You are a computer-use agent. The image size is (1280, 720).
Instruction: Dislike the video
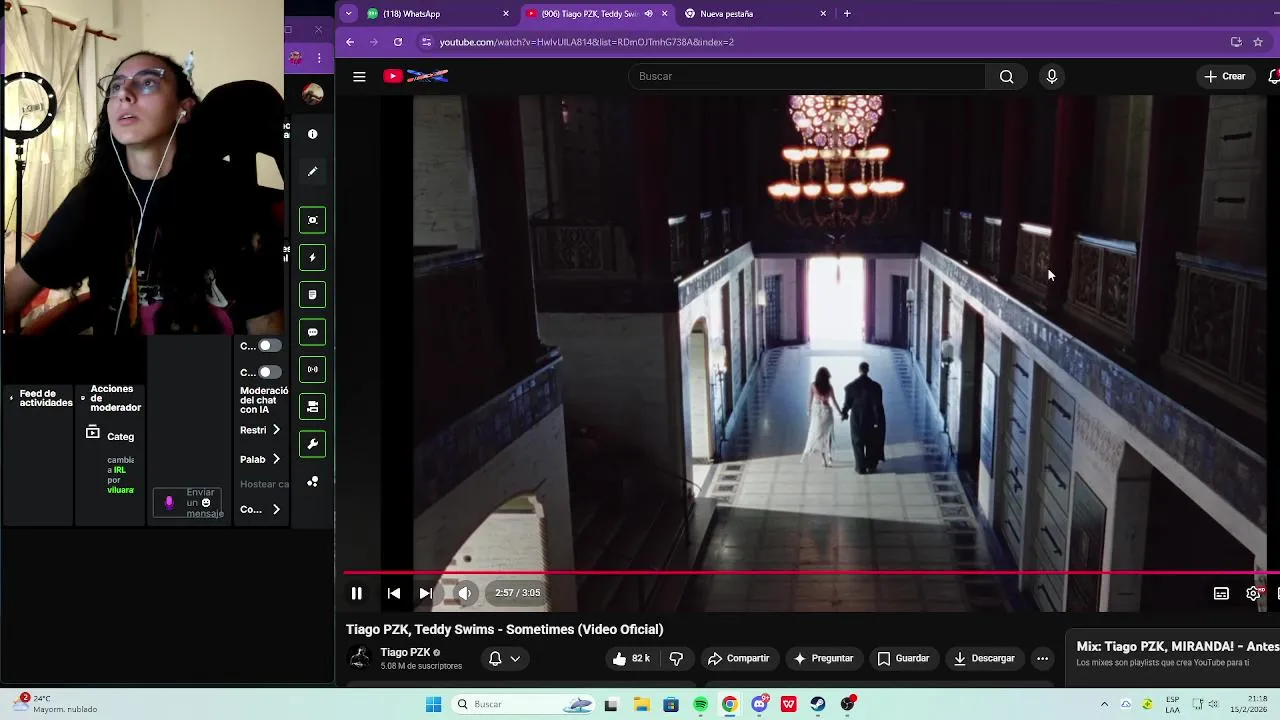coord(676,658)
